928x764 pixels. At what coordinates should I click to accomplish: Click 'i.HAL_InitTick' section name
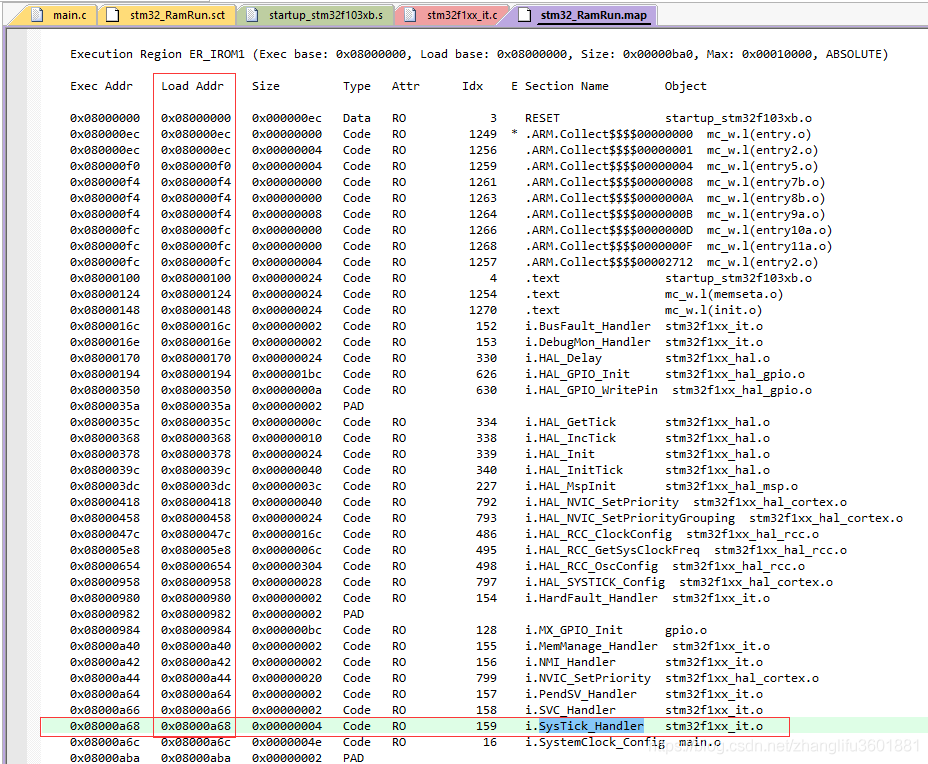(573, 469)
